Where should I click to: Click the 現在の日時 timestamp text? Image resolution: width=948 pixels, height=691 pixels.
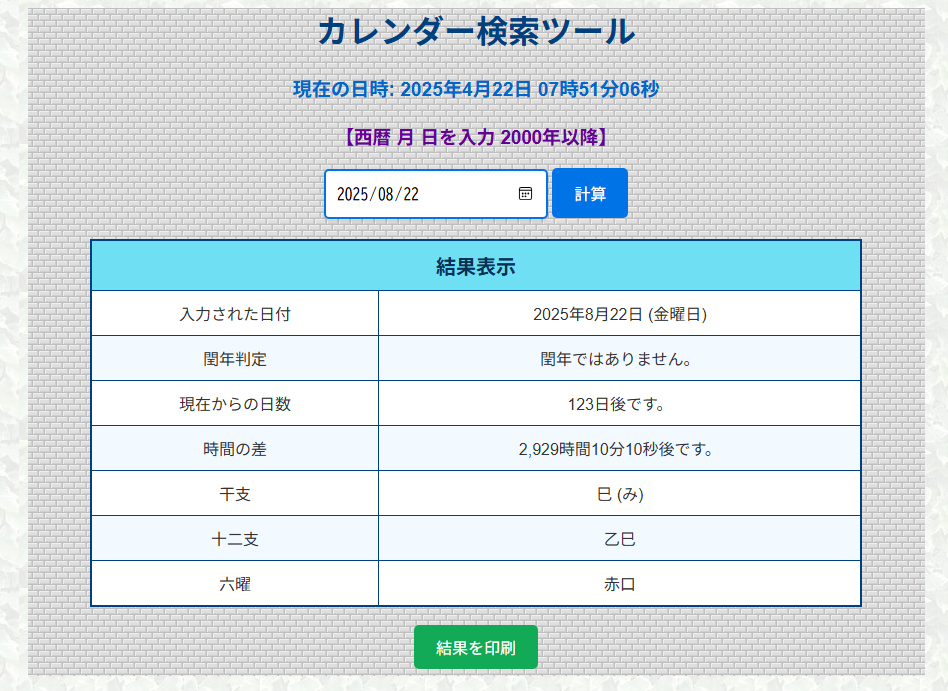point(476,89)
